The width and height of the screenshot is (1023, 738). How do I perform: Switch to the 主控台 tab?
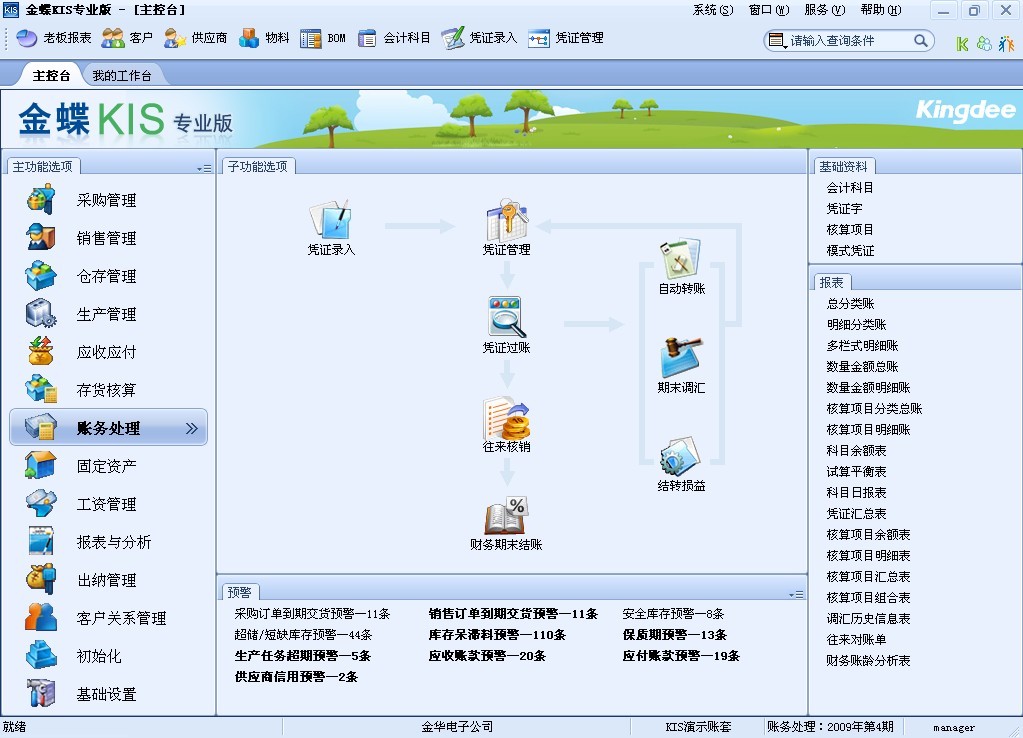click(x=51, y=76)
